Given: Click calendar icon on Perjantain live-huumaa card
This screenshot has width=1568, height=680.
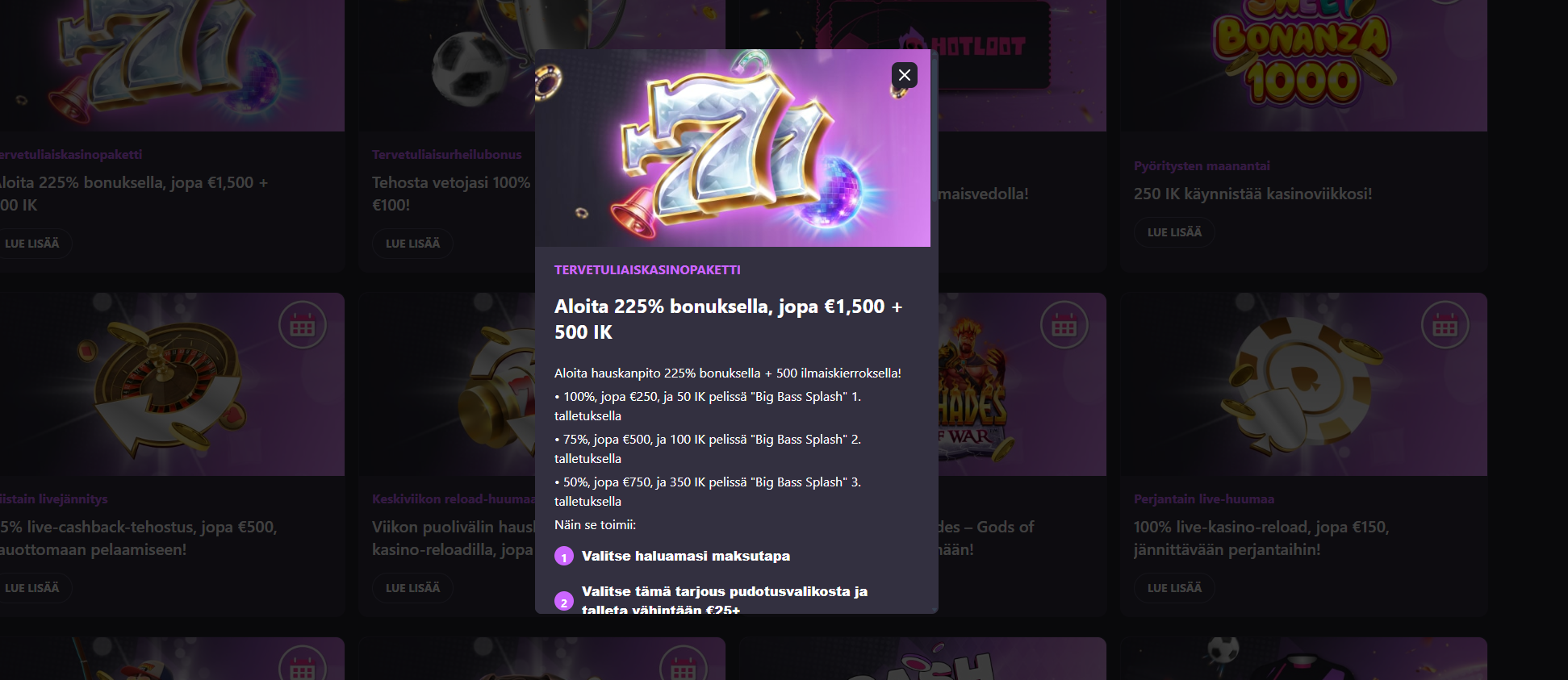Looking at the screenshot, I should point(1445,325).
